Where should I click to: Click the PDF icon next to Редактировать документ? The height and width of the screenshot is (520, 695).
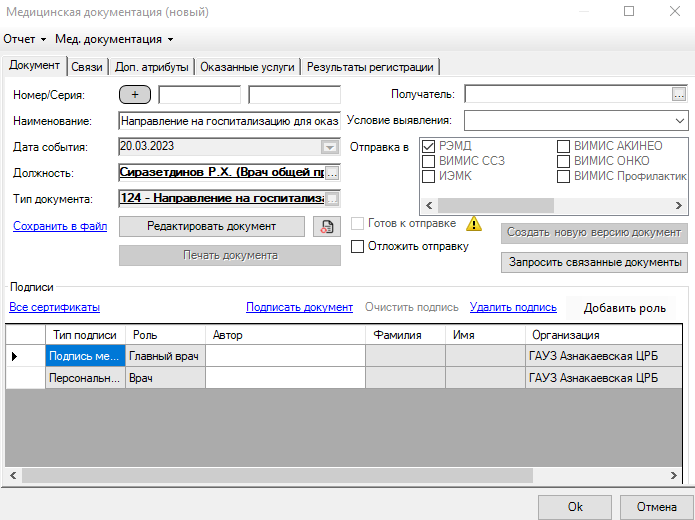tap(327, 226)
